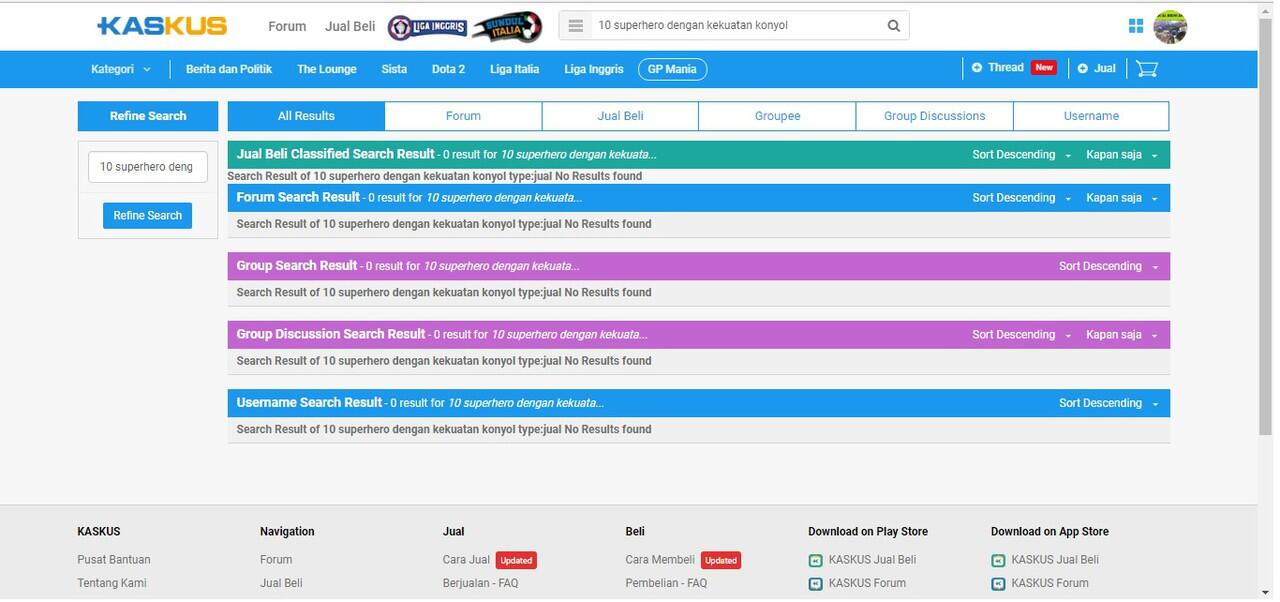The width and height of the screenshot is (1280, 602).
Task: Go to Liga Inggris in the blue navigation bar
Action: 594,69
